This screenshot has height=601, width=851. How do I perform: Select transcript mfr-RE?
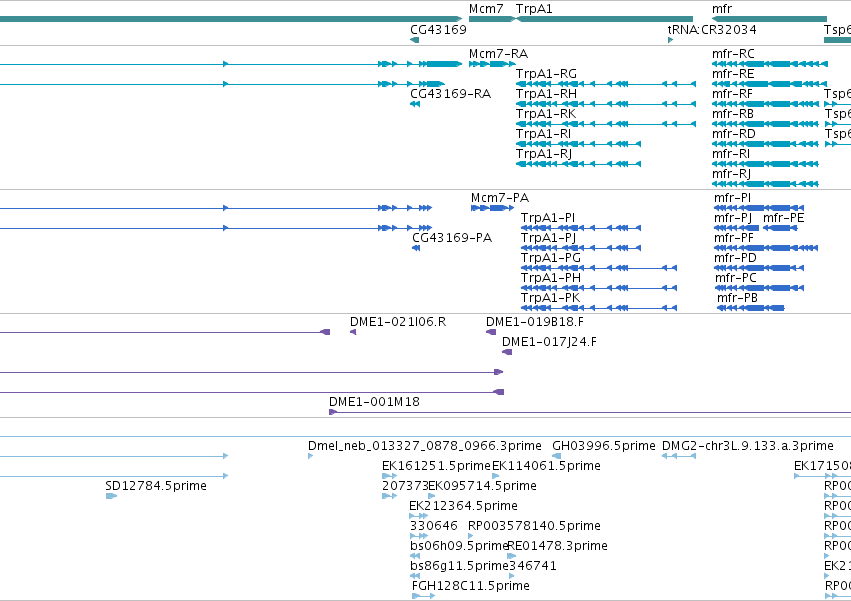[733, 74]
